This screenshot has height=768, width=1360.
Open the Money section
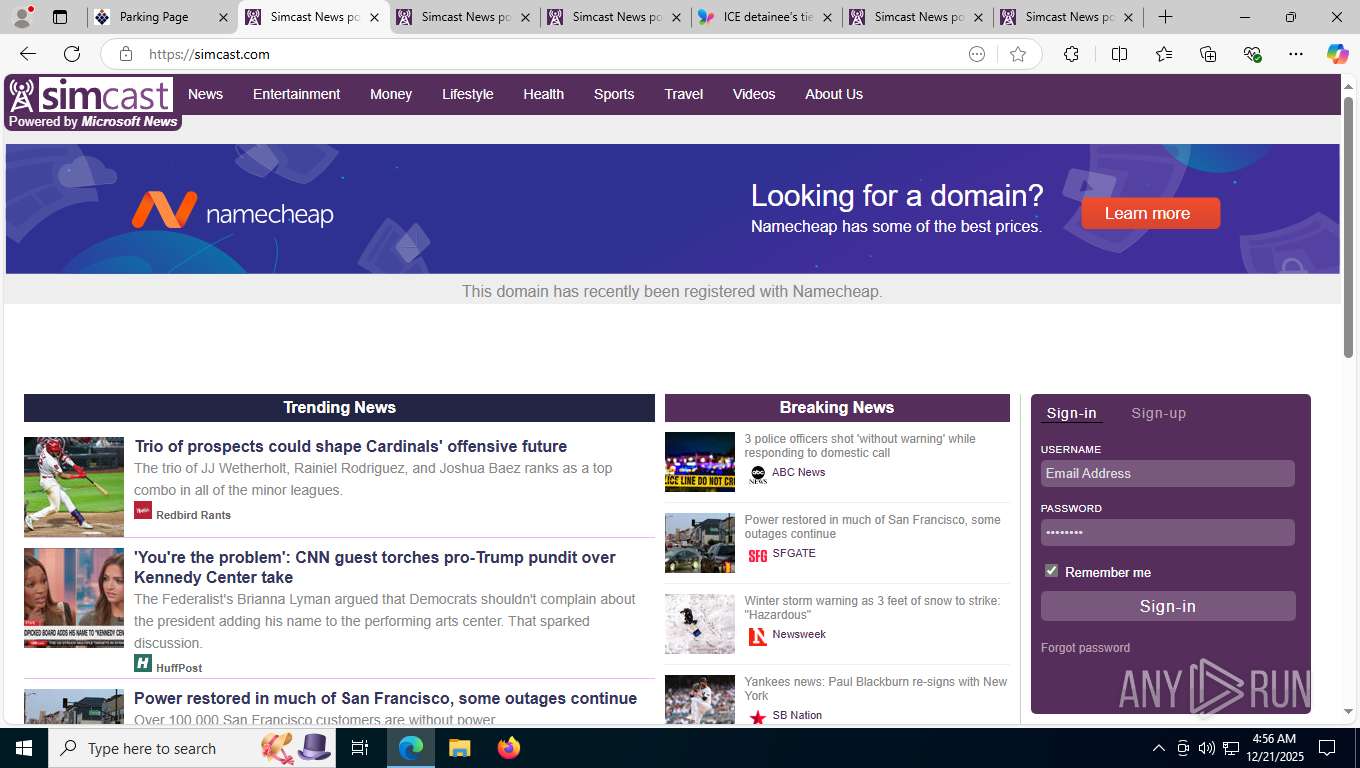click(391, 94)
